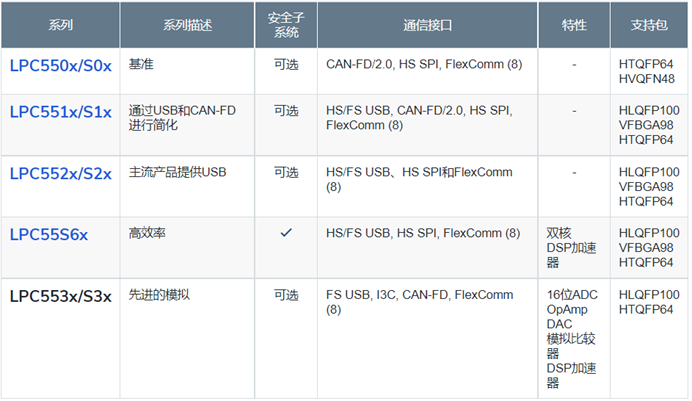Click the 基准 description cell
The width and height of the screenshot is (692, 401).
pos(142,64)
